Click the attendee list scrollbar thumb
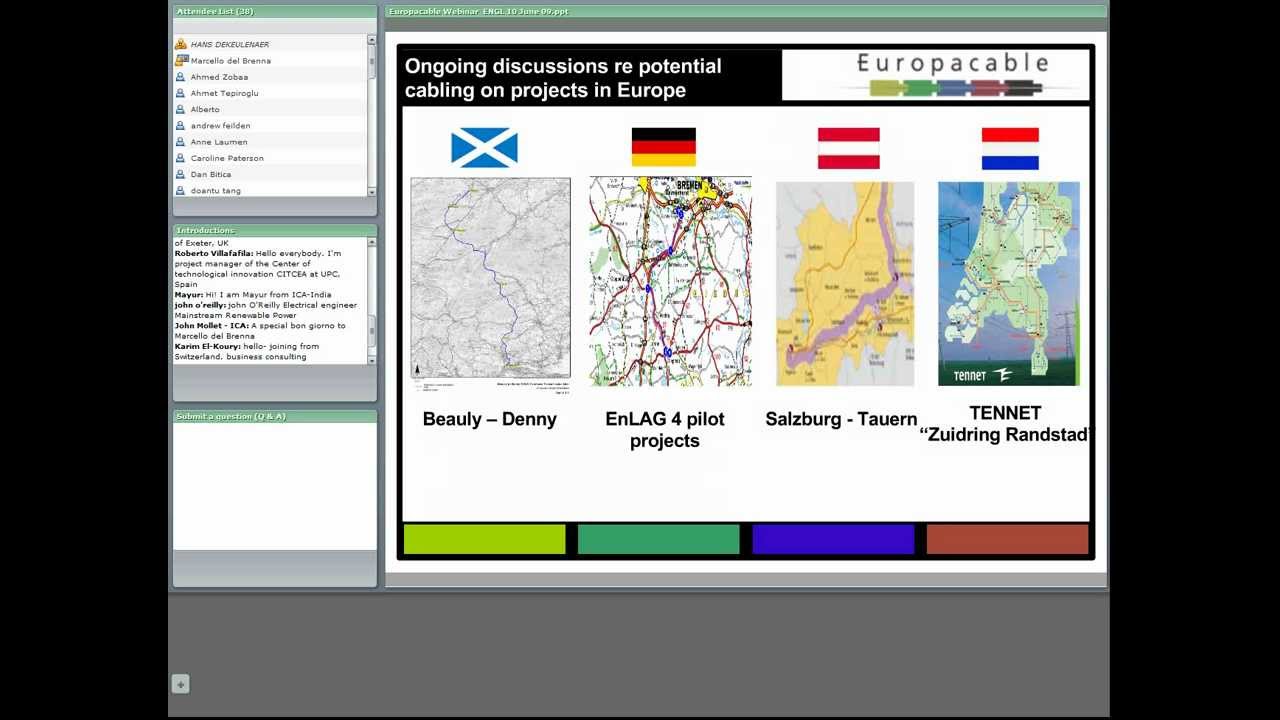1280x720 pixels. 372,62
